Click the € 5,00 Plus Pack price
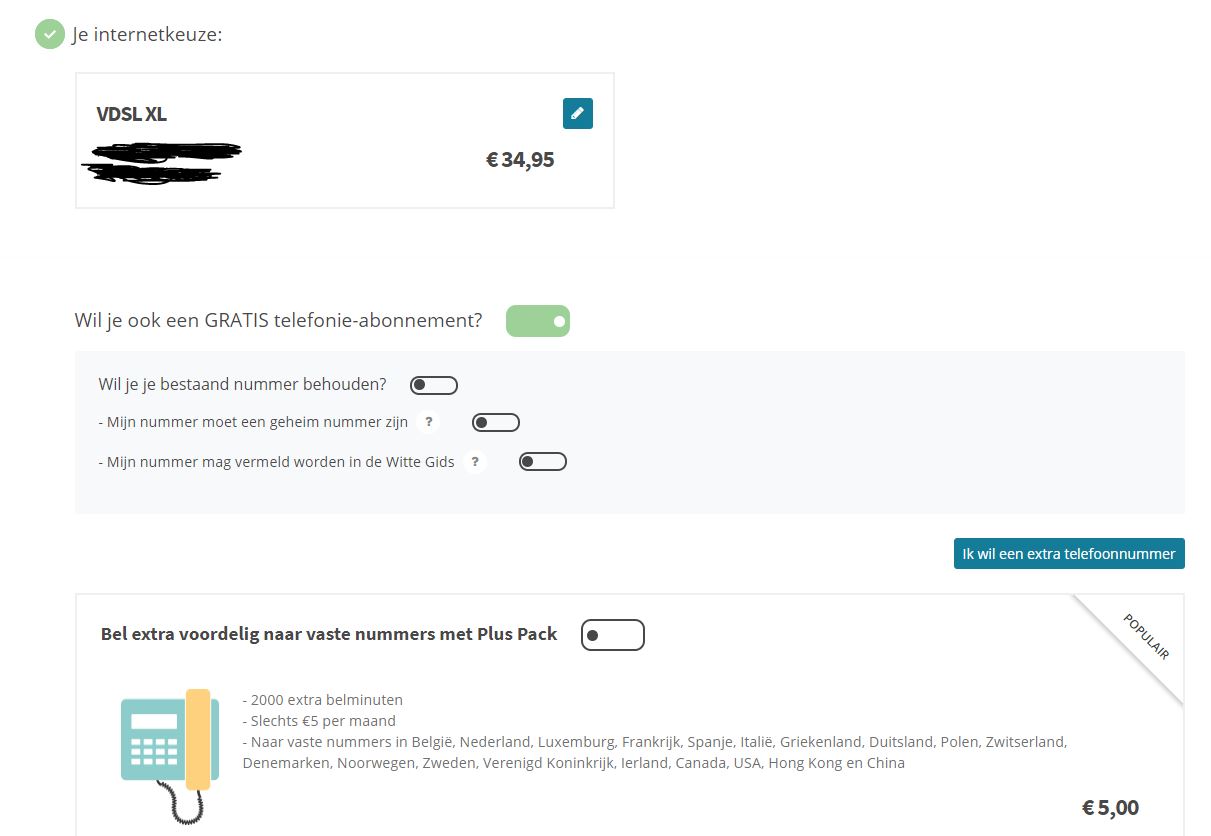 [1110, 808]
